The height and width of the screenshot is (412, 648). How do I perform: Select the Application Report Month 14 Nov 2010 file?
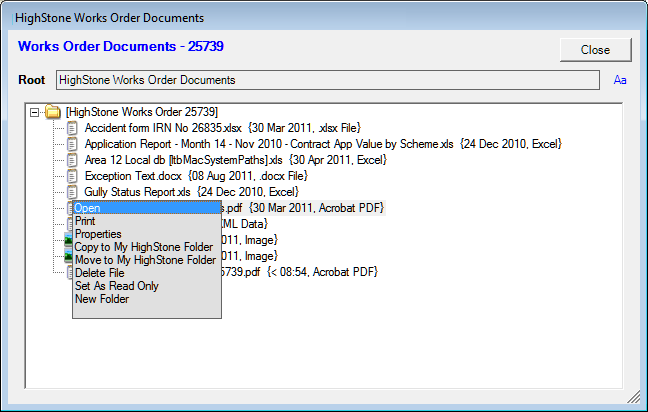[323, 144]
